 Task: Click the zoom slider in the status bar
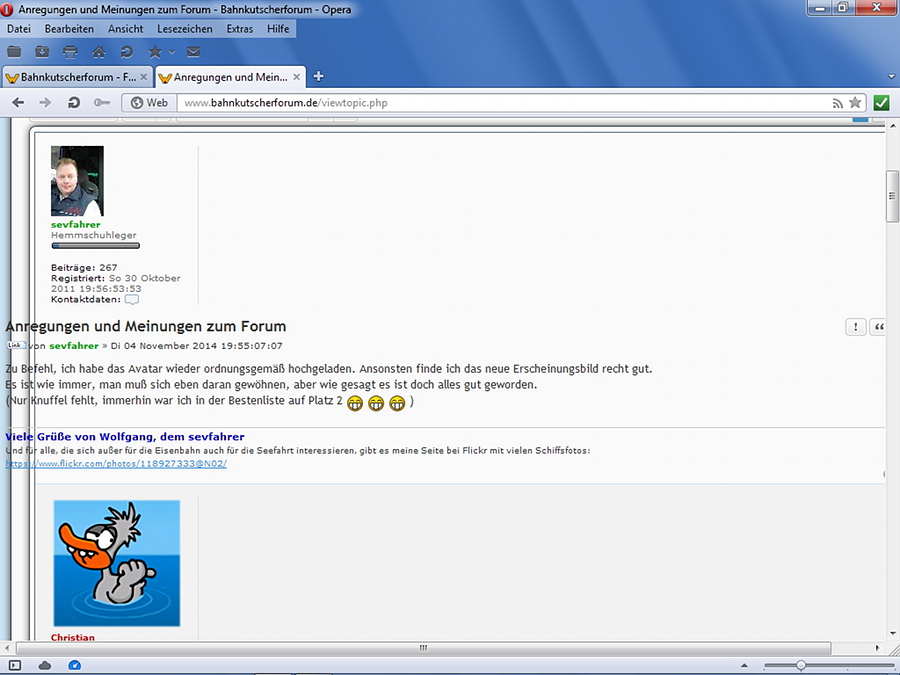click(801, 665)
